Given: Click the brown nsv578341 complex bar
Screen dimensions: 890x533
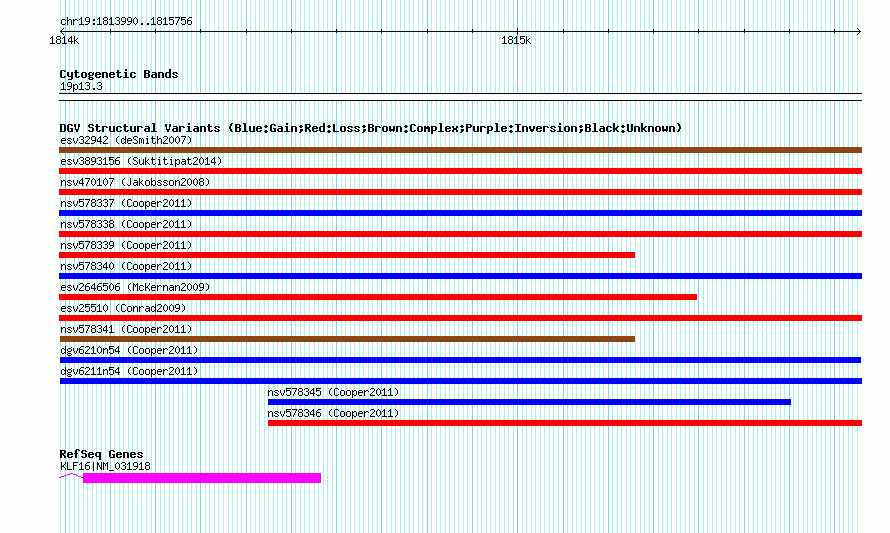Looking at the screenshot, I should click(347, 339).
